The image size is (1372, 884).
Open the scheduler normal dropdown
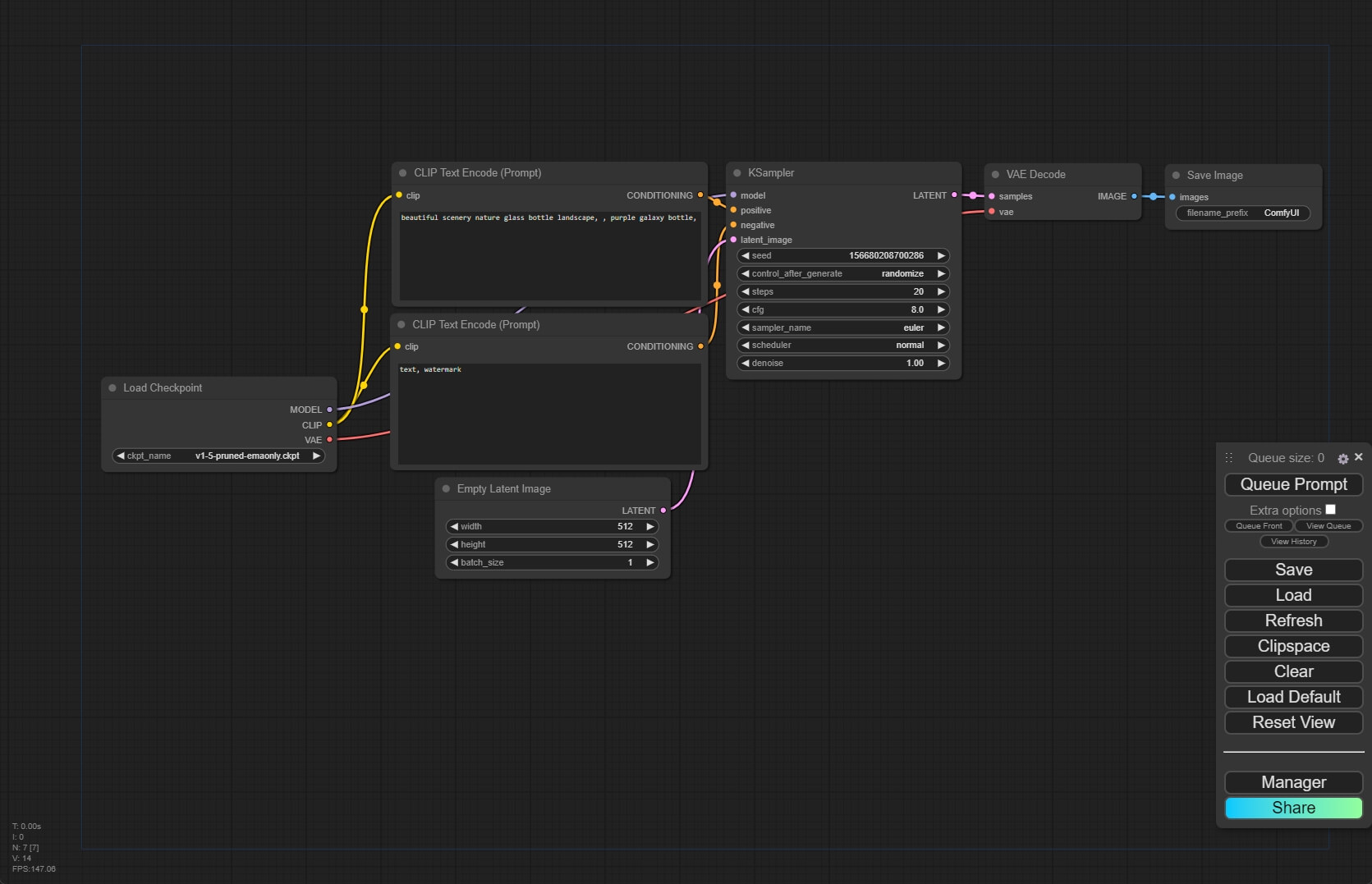pos(843,346)
